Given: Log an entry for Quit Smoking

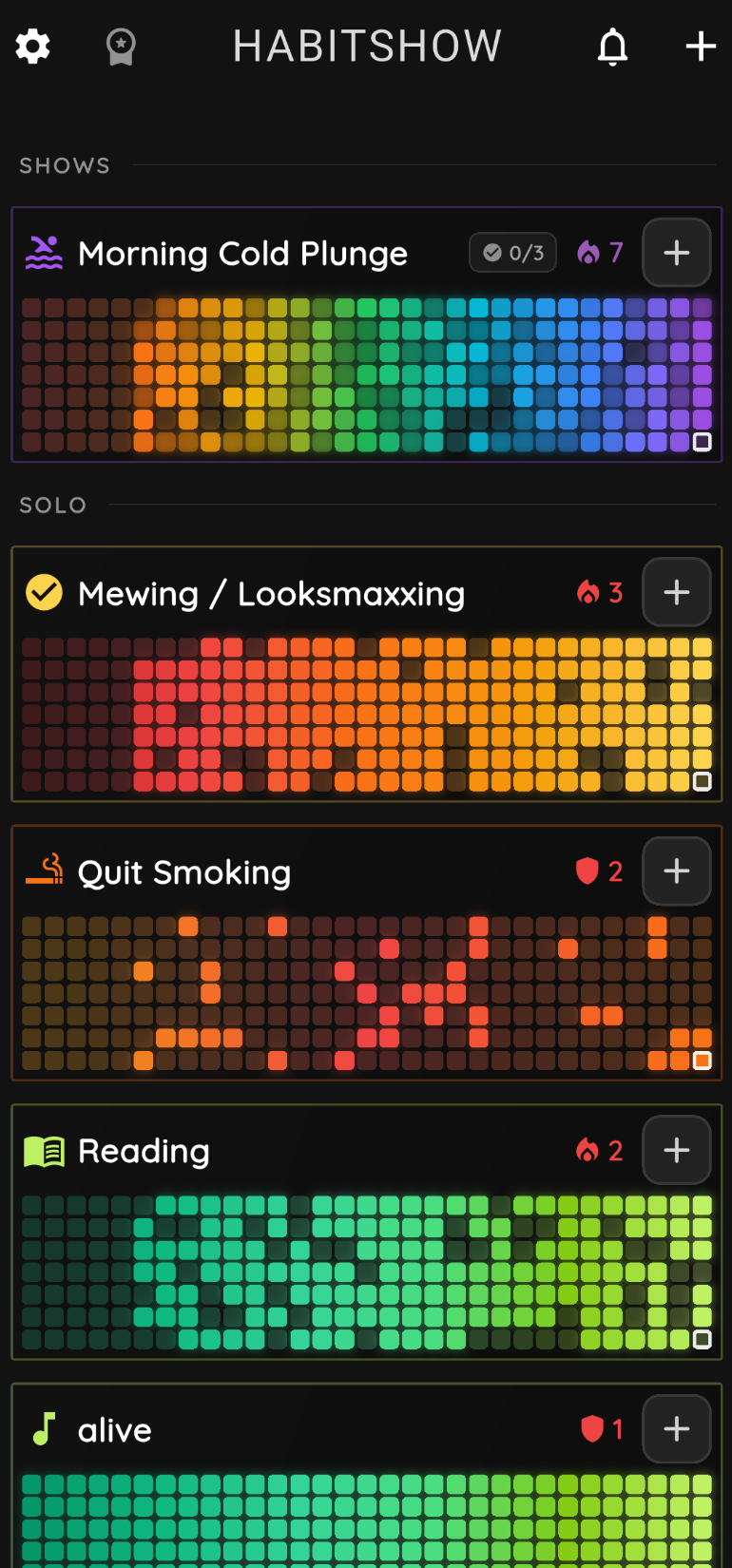Looking at the screenshot, I should point(676,870).
